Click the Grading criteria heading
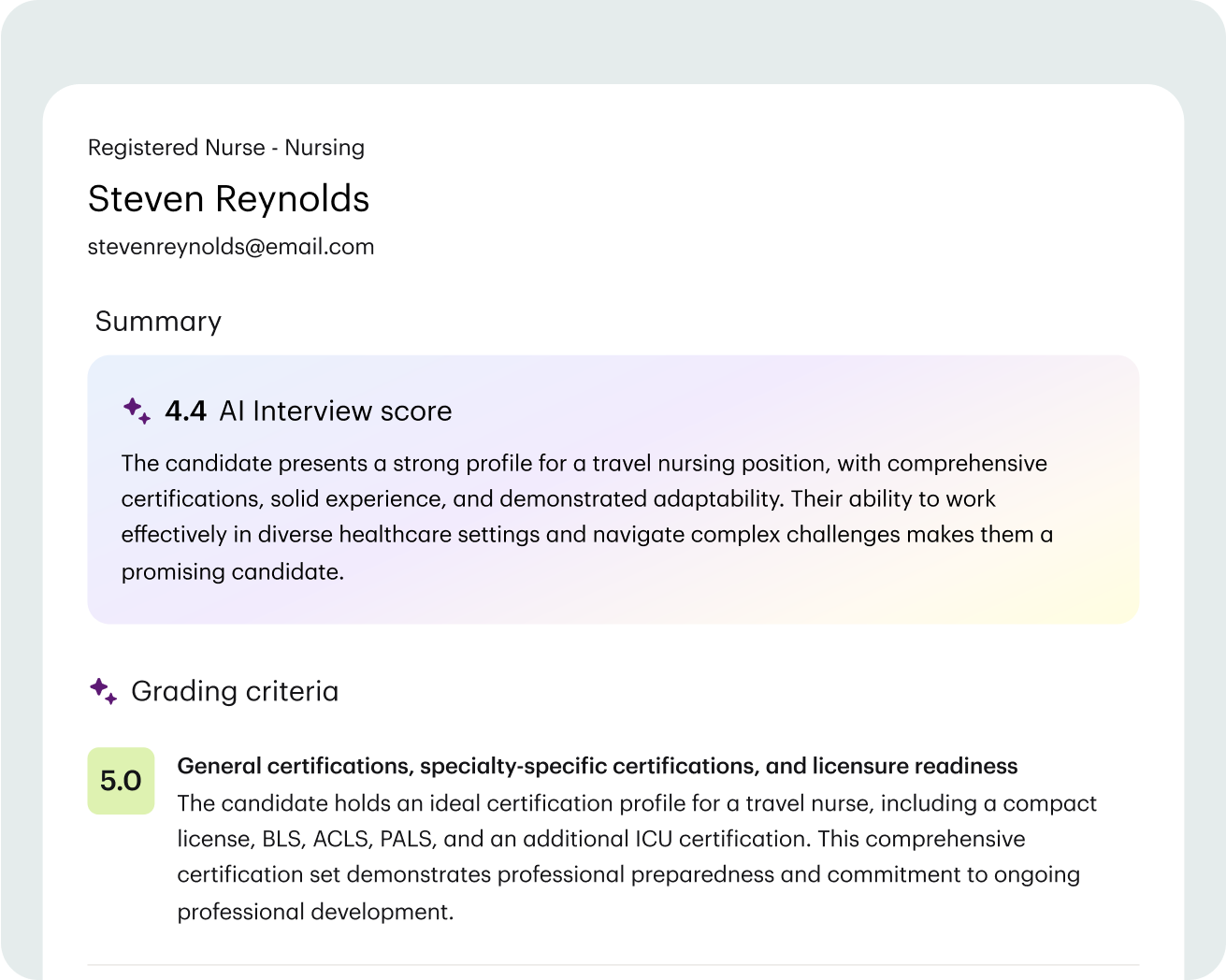The width and height of the screenshot is (1226, 980). [x=235, y=691]
